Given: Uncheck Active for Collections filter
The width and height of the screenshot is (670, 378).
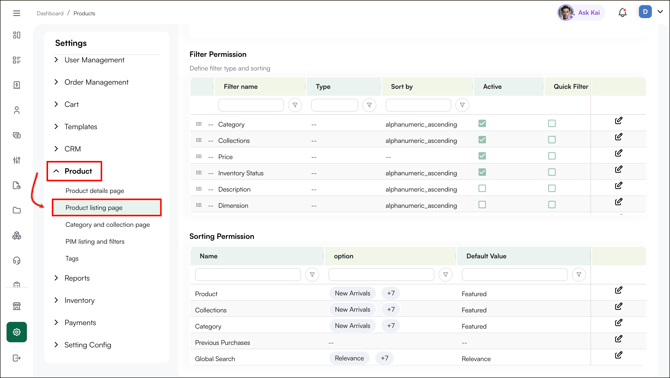Looking at the screenshot, I should tap(482, 140).
